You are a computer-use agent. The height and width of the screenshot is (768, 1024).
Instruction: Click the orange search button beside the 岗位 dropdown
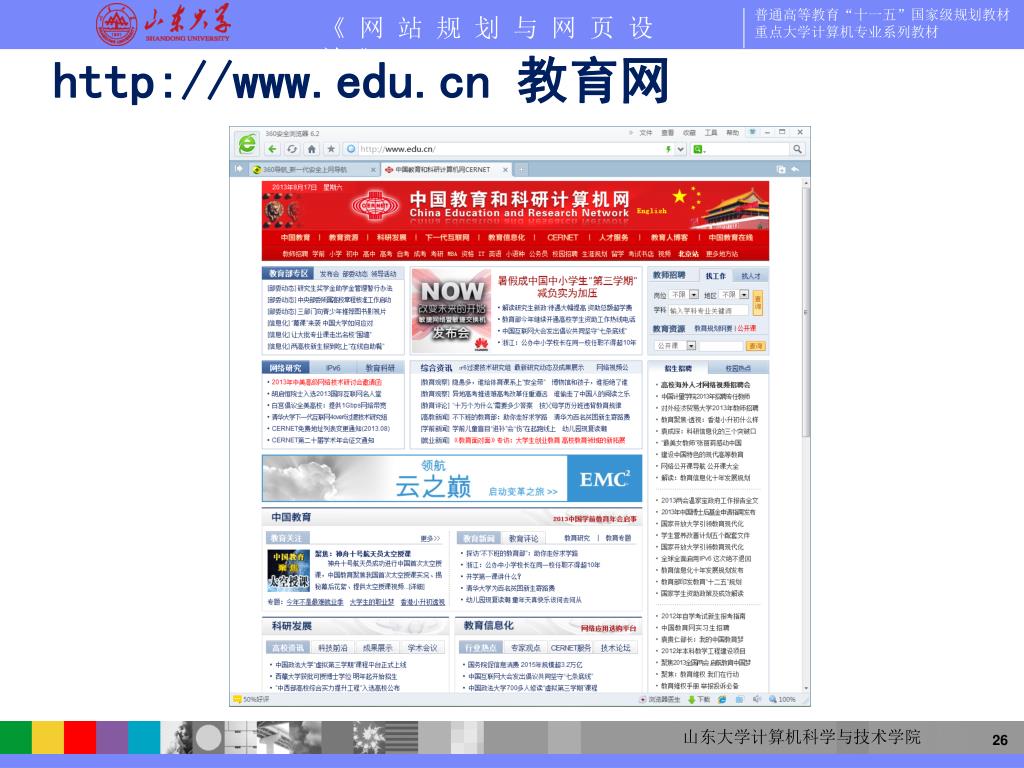pyautogui.click(x=758, y=303)
